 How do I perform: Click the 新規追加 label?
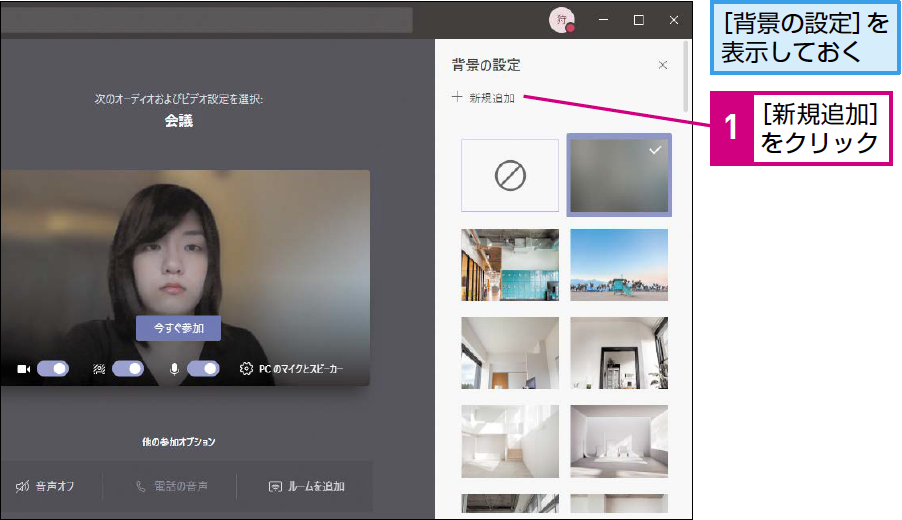tap(492, 98)
